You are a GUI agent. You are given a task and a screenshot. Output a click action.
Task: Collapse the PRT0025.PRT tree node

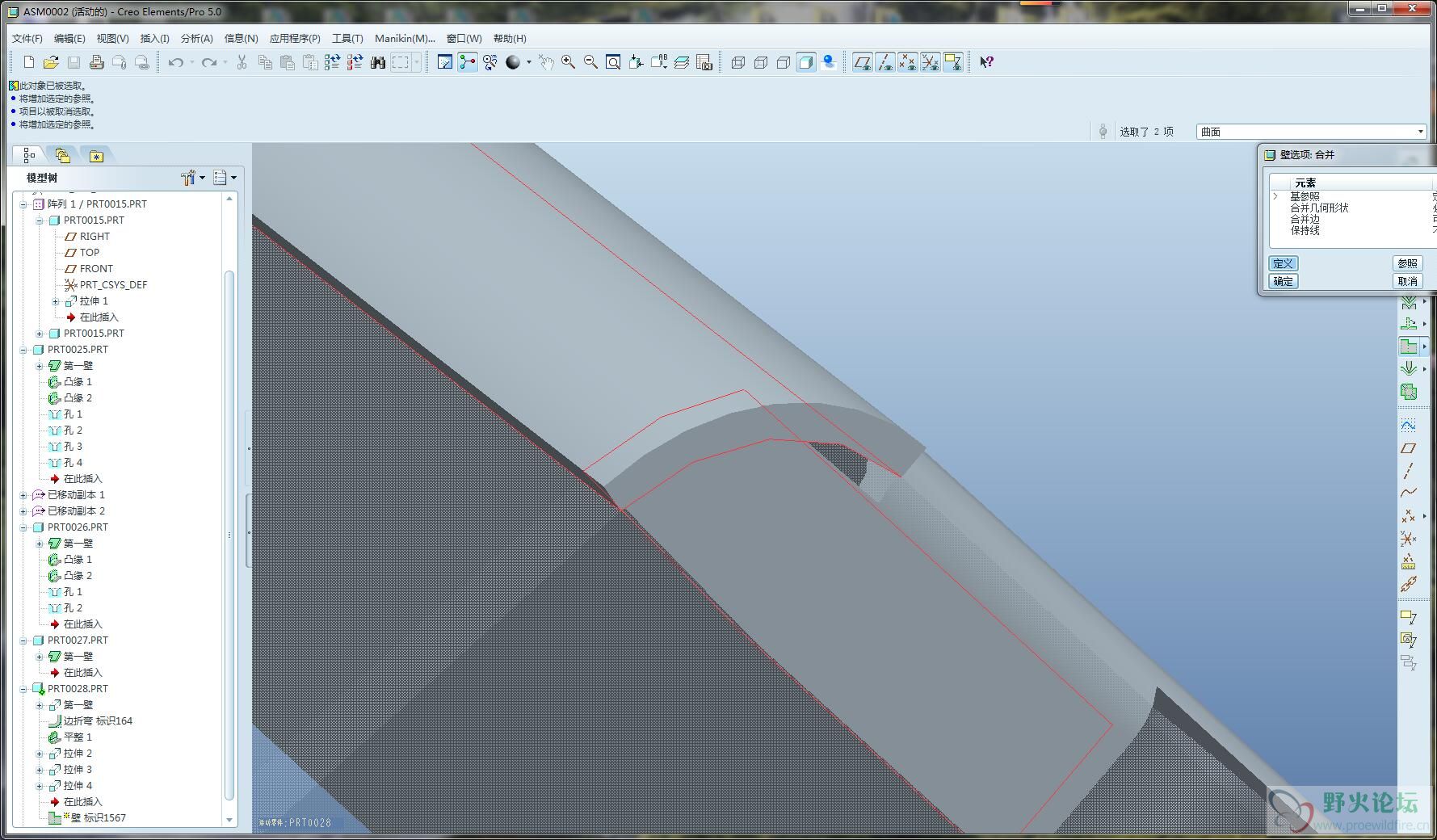coord(23,350)
